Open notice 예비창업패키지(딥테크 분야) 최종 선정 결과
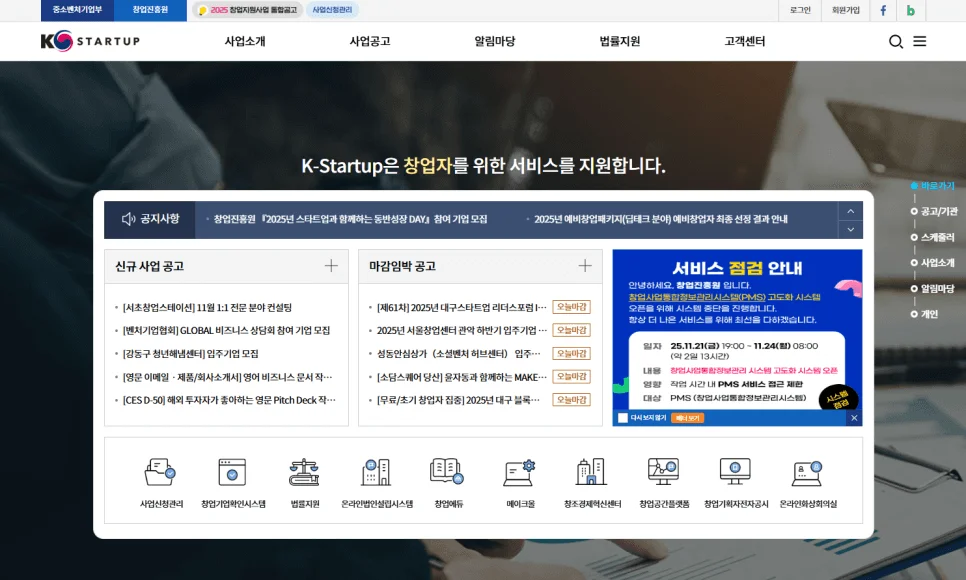This screenshot has height=580, width=966. point(660,219)
